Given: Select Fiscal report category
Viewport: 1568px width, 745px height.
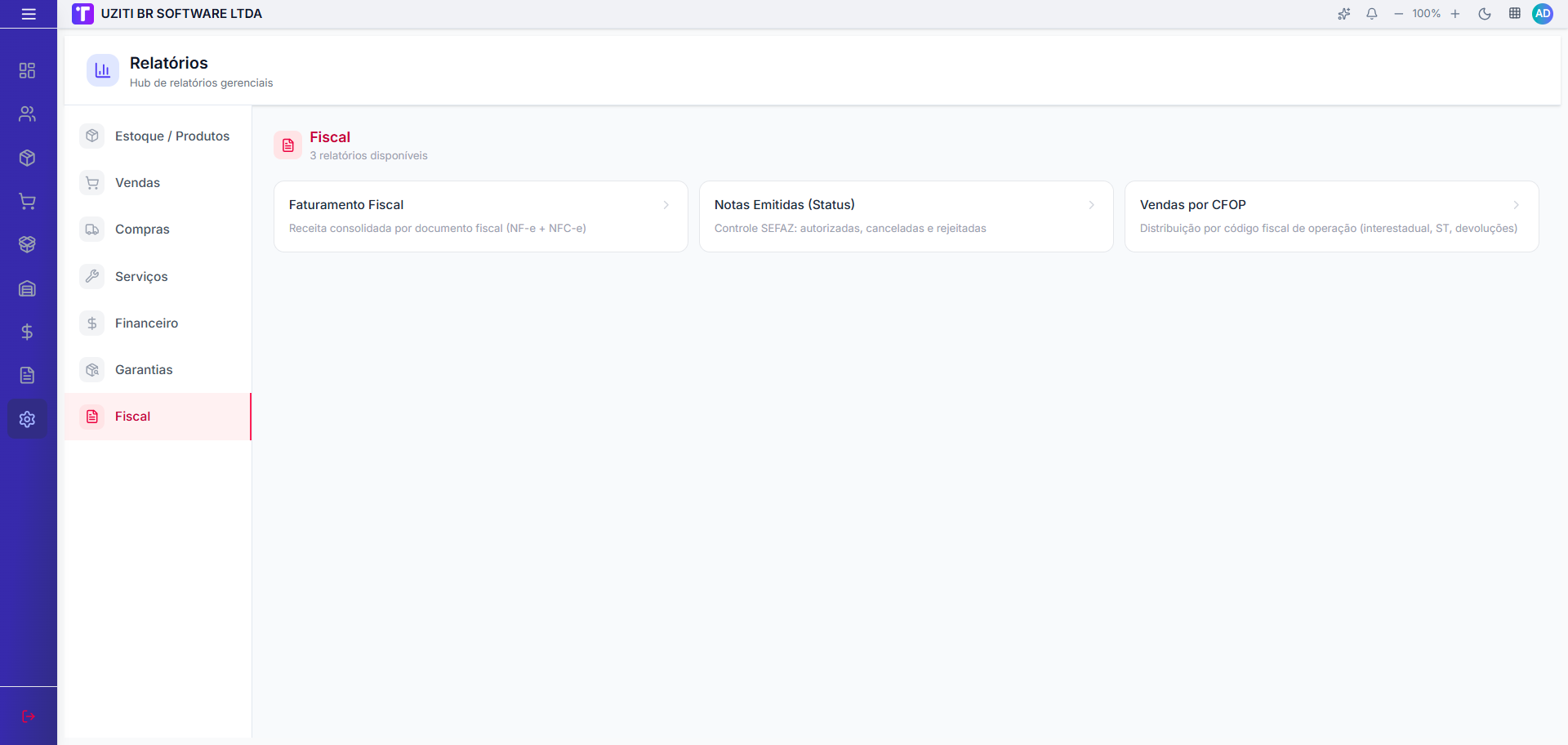Looking at the screenshot, I should 158,417.
